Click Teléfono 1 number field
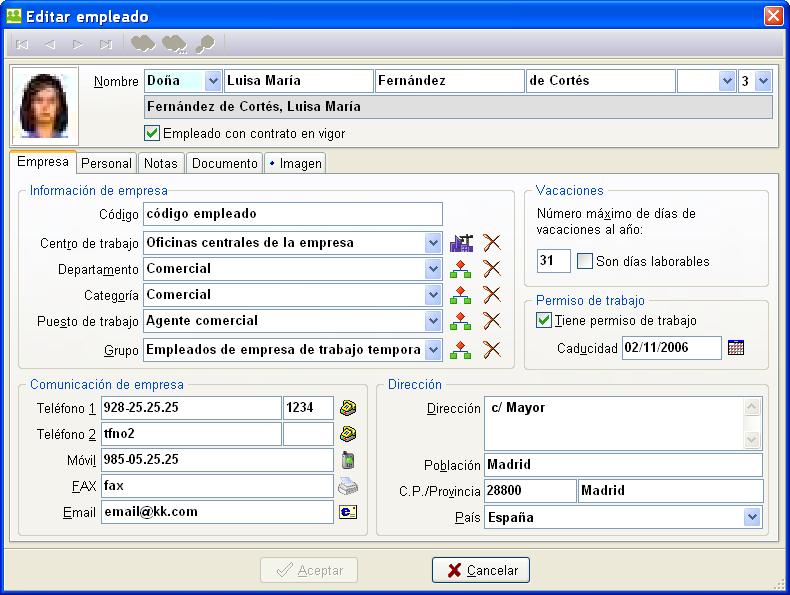The image size is (790, 595). tap(191, 408)
